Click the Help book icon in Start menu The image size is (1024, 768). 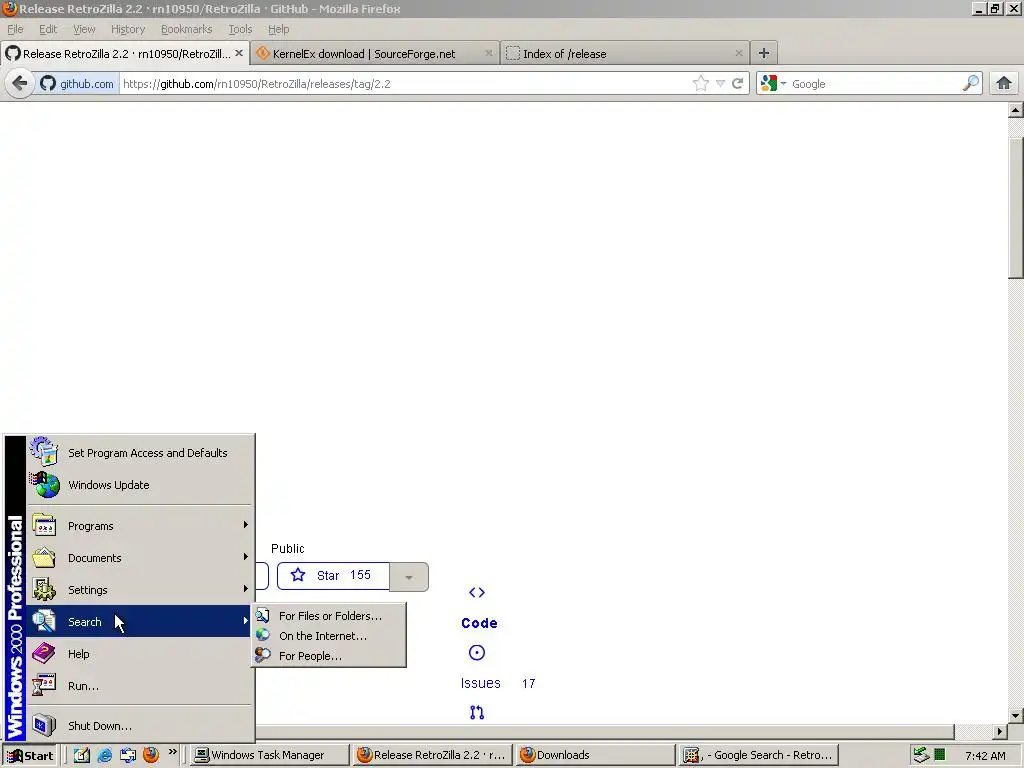(x=44, y=654)
